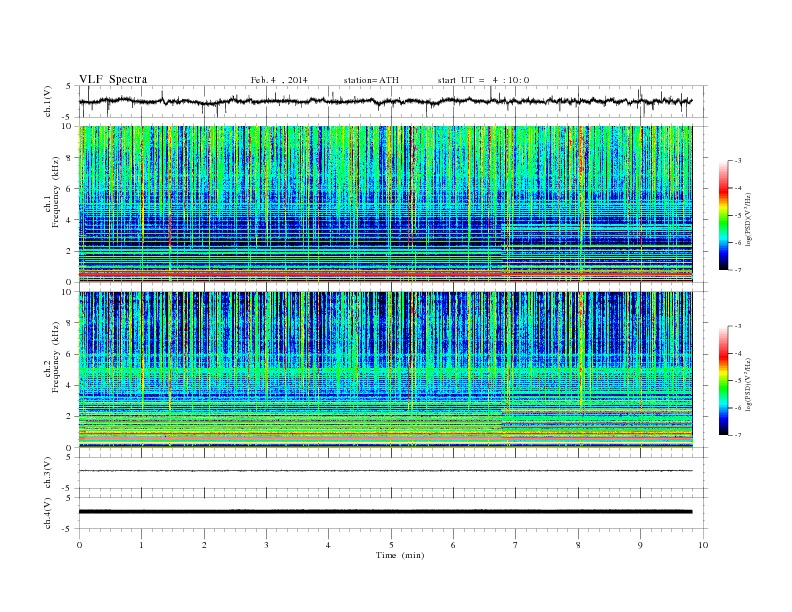
Task: Click time axis tick label "9"
Action: [x=640, y=545]
